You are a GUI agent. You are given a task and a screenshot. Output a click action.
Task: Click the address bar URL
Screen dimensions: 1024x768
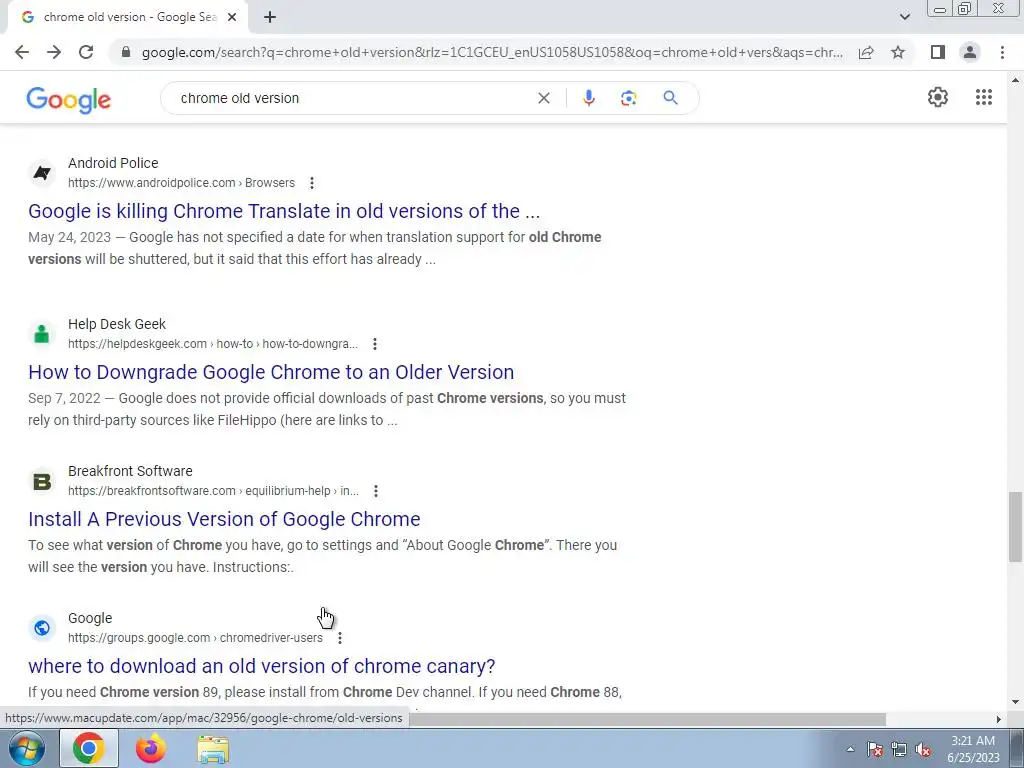click(492, 52)
